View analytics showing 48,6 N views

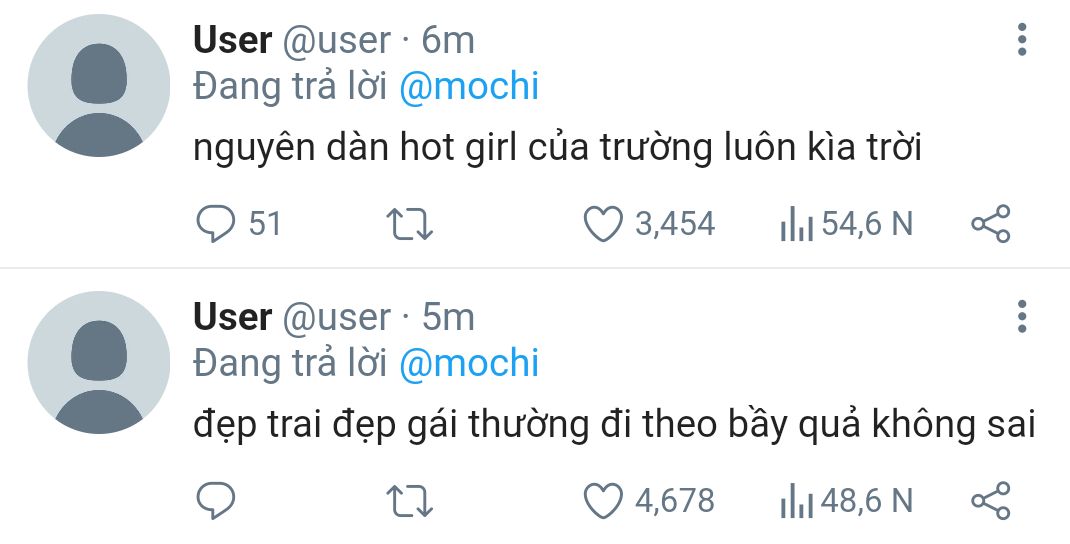[x=797, y=500]
